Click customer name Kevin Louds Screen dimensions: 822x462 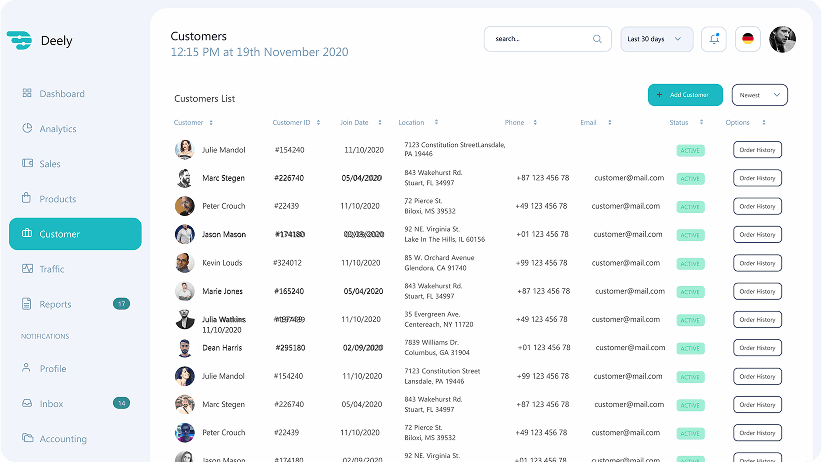click(x=222, y=263)
